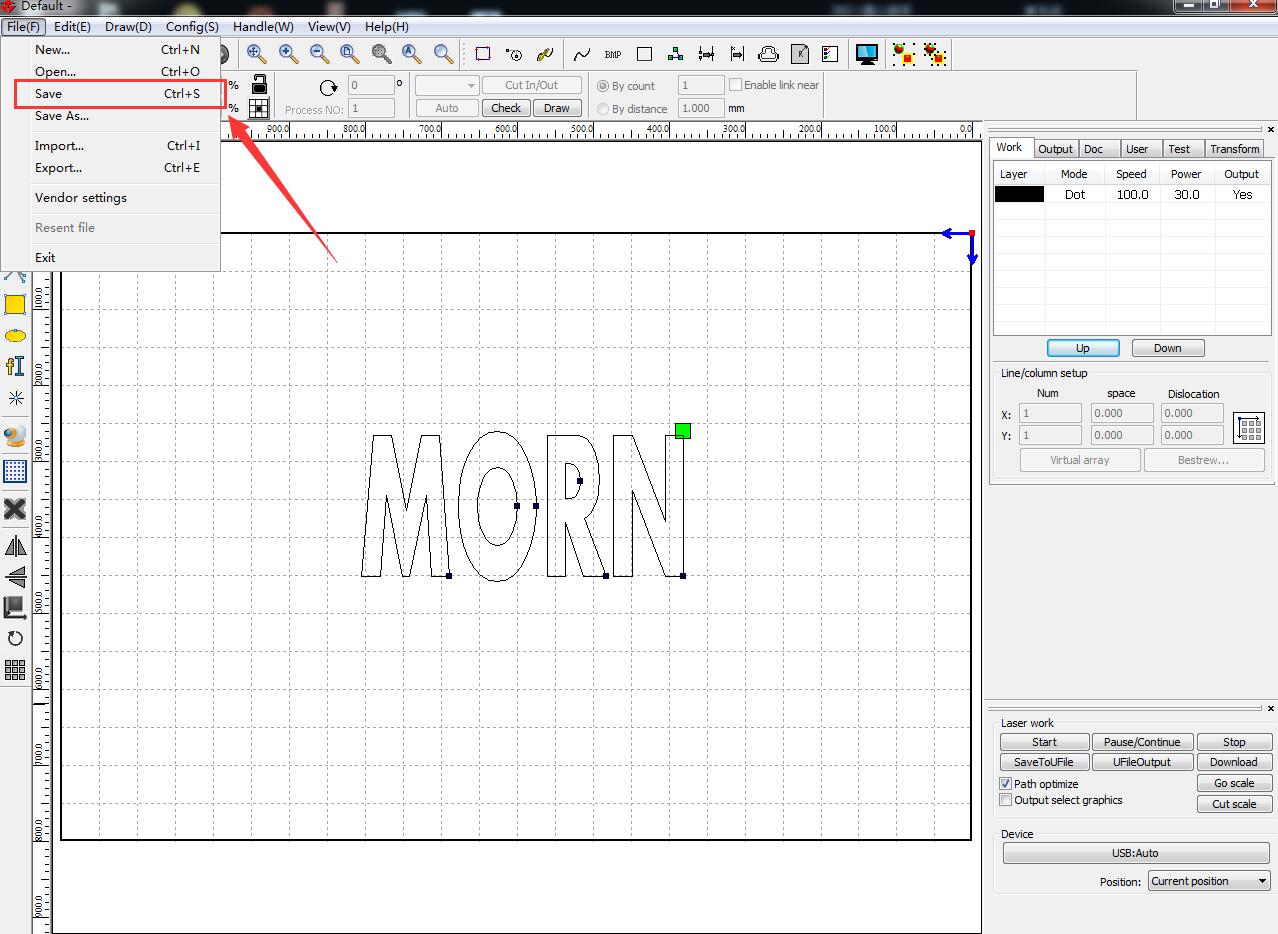1278x934 pixels.
Task: Click the curve smoothing icon
Action: click(582, 54)
